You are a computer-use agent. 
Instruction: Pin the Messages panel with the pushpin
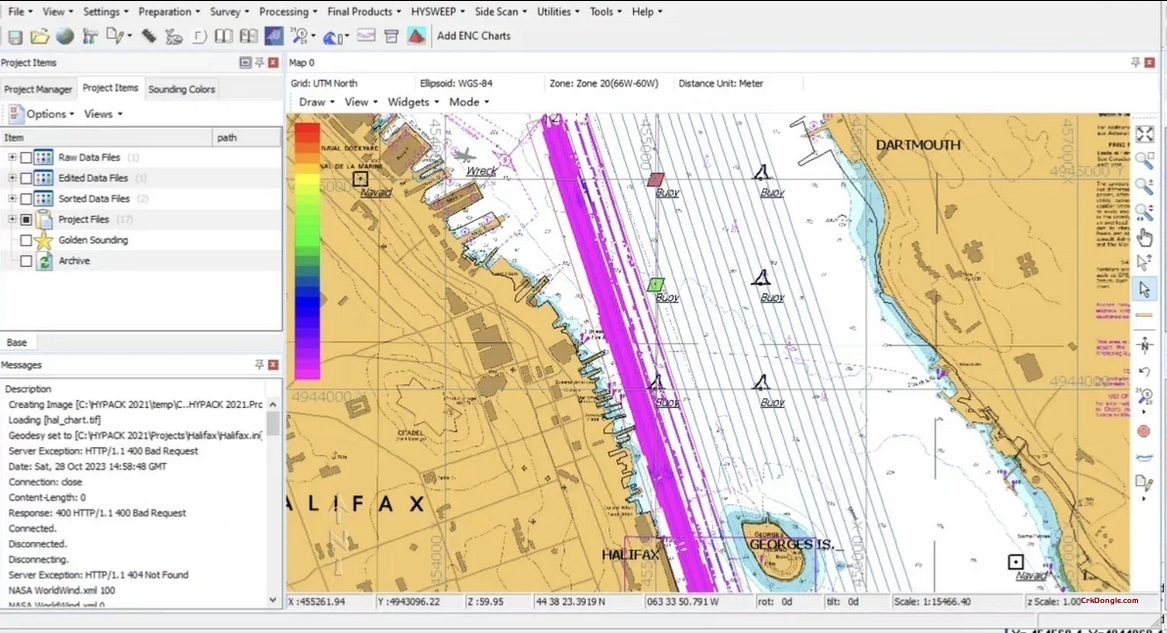[259, 364]
